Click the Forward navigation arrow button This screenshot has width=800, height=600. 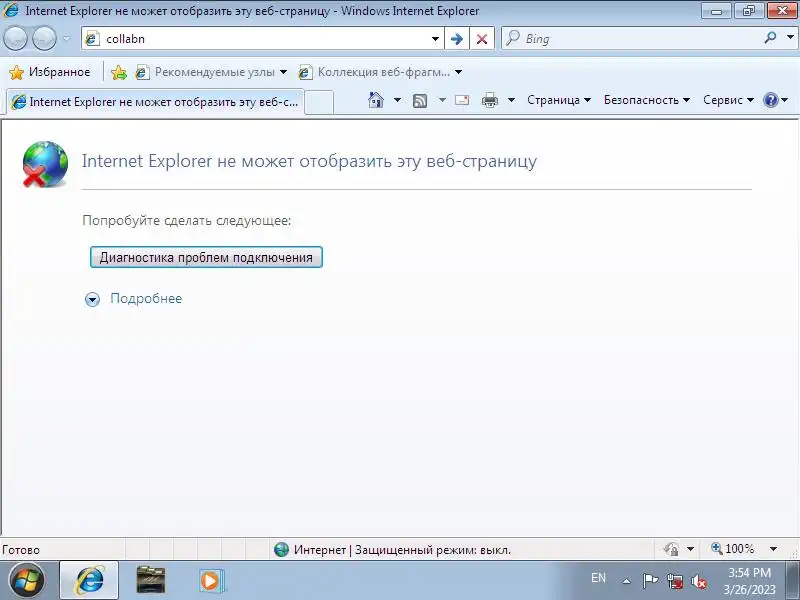coord(44,38)
